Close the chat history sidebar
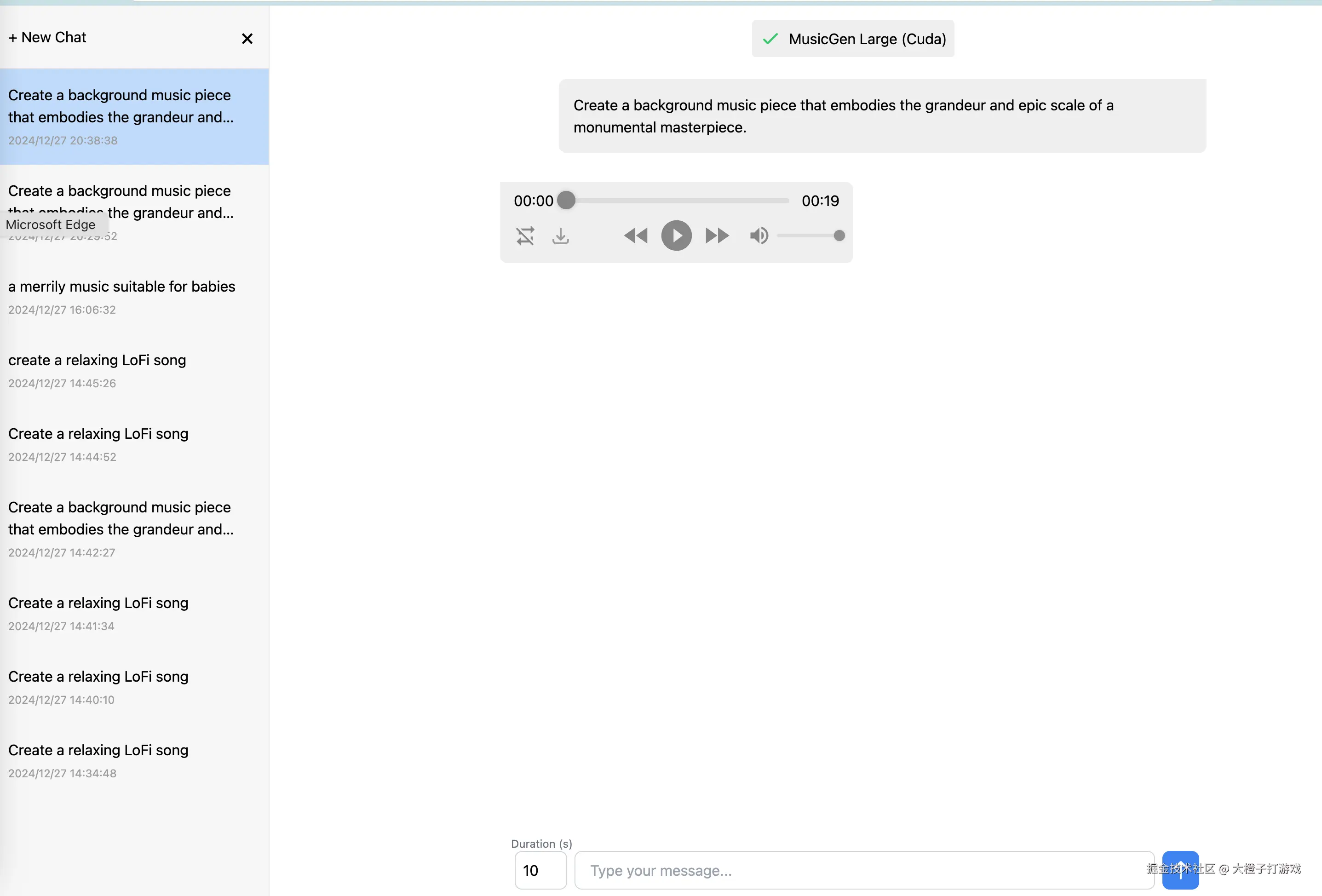The image size is (1322, 896). 247,39
